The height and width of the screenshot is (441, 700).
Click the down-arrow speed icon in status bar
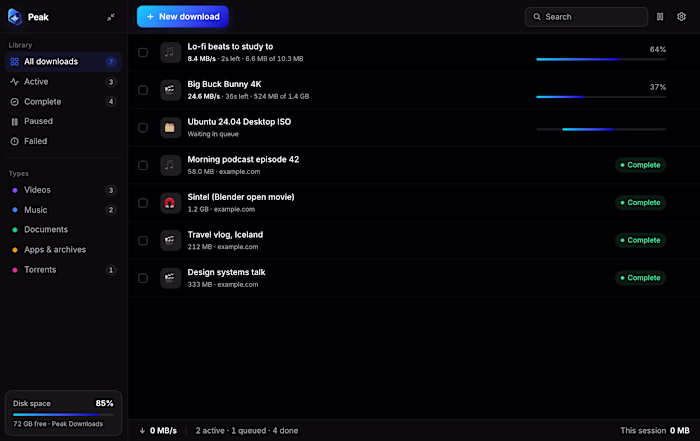click(x=142, y=431)
